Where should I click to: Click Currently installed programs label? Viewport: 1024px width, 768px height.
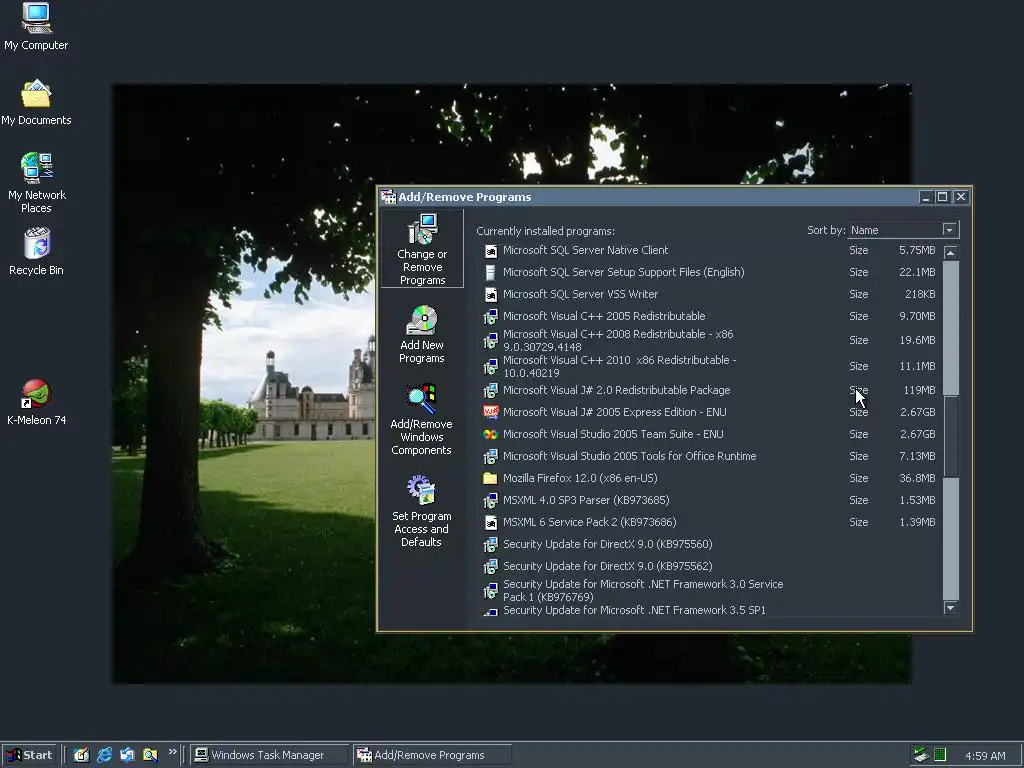point(545,231)
